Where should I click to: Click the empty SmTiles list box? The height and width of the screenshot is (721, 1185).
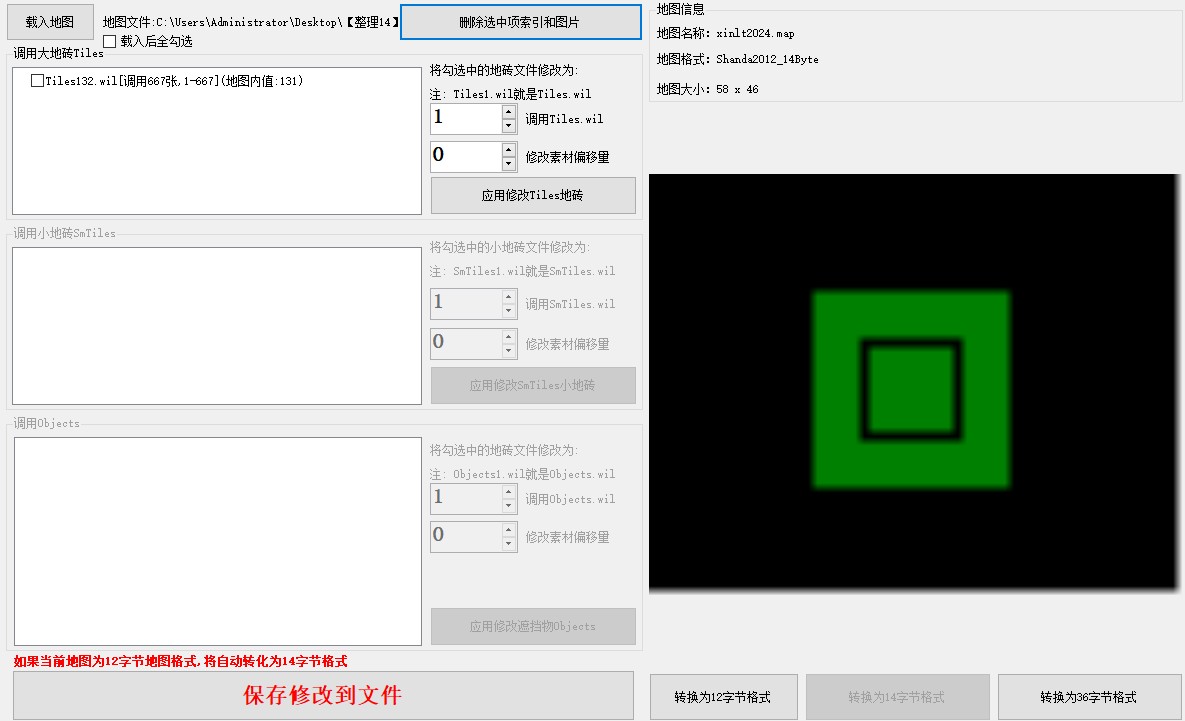click(x=216, y=326)
